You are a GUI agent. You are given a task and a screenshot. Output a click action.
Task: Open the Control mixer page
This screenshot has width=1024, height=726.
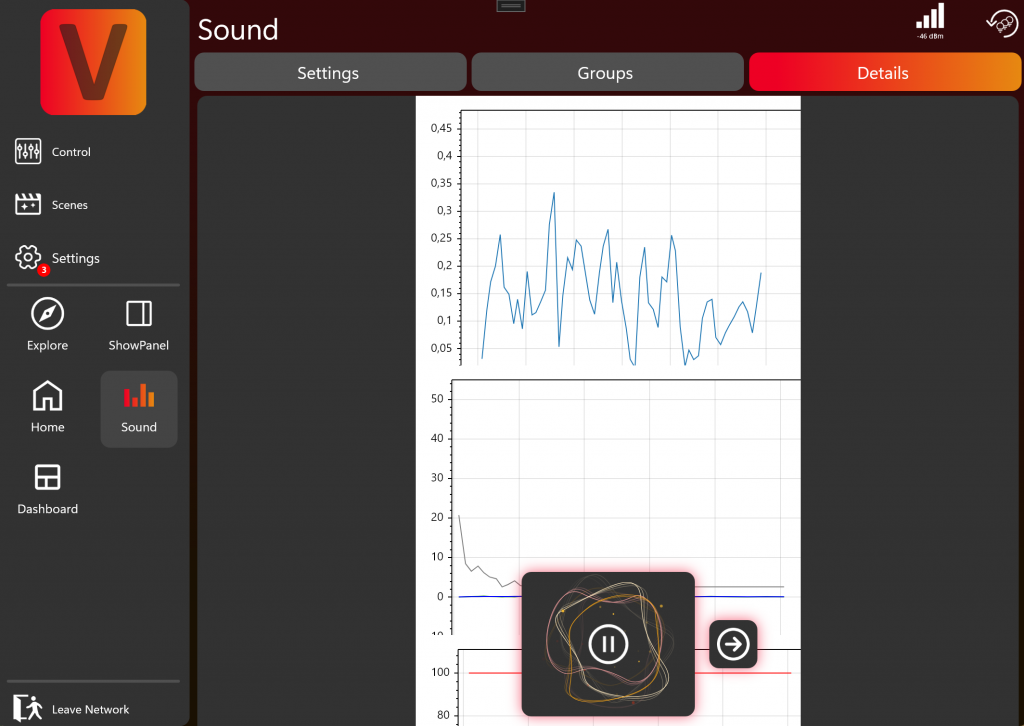pos(54,152)
